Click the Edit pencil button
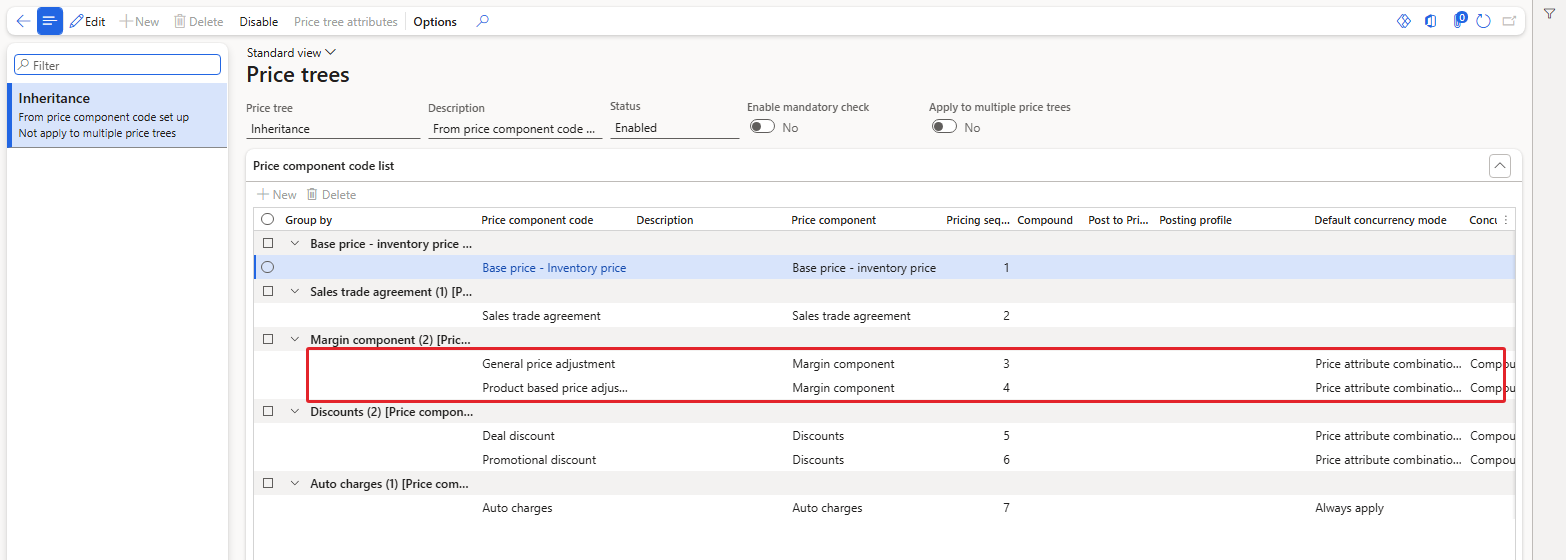The width and height of the screenshot is (1566, 560). pos(88,21)
